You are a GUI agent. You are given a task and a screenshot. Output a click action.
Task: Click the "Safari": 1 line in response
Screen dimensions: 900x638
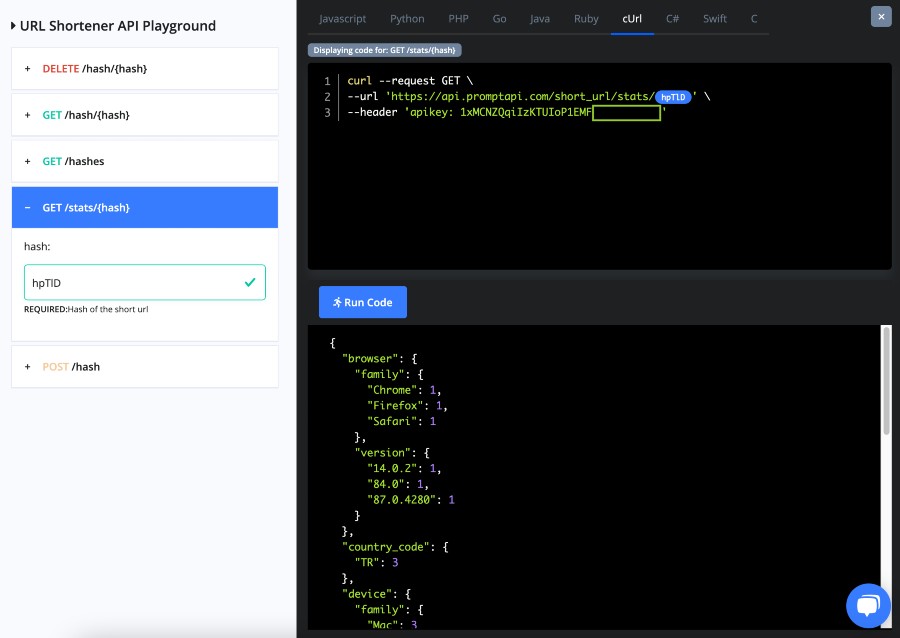tap(401, 421)
